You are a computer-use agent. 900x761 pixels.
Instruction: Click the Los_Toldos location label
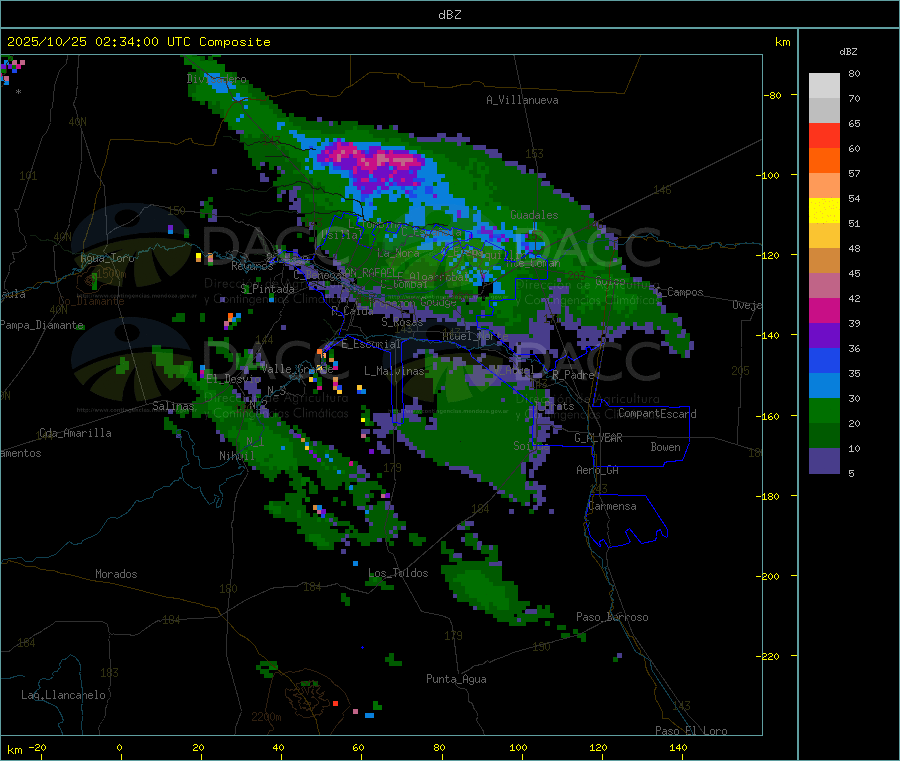click(x=398, y=573)
